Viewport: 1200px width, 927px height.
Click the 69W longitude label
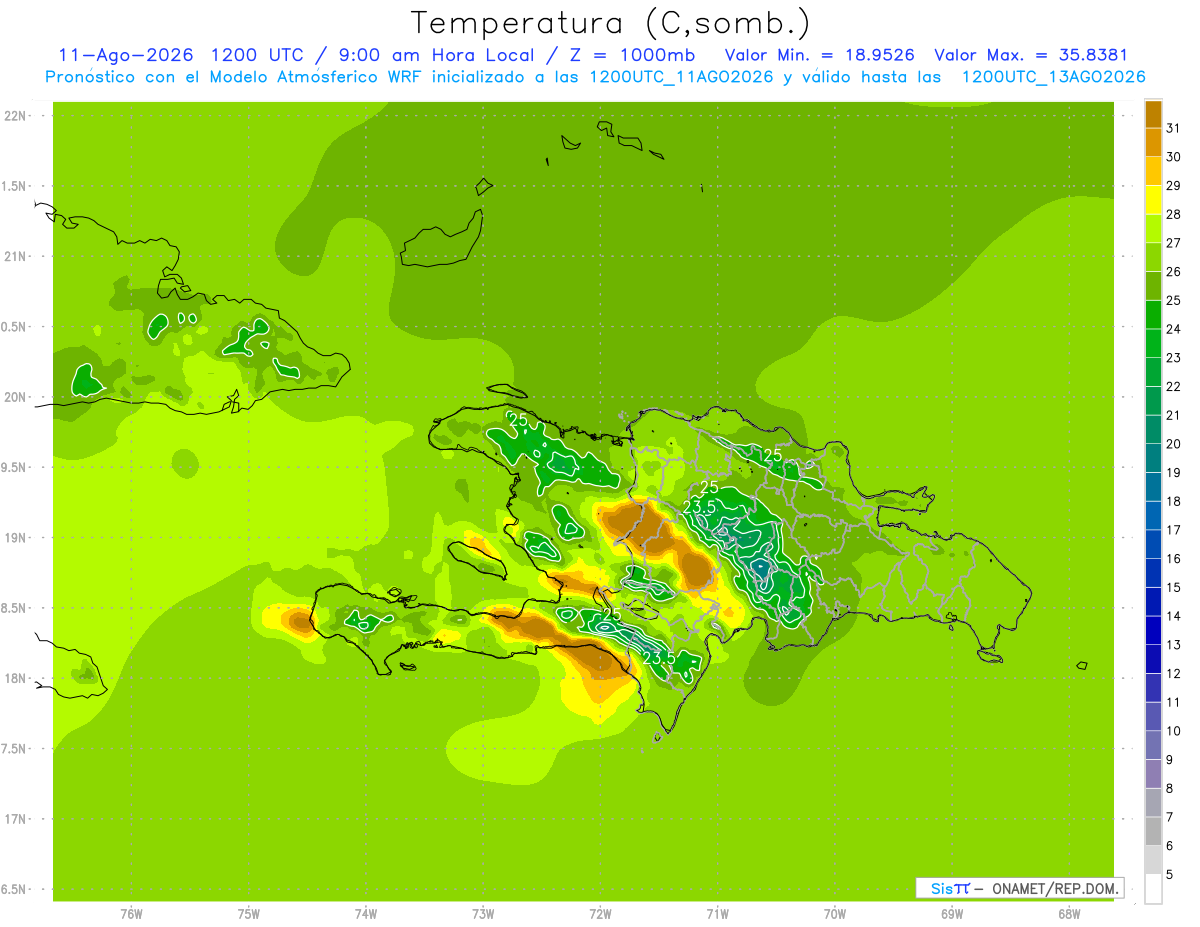click(x=952, y=913)
